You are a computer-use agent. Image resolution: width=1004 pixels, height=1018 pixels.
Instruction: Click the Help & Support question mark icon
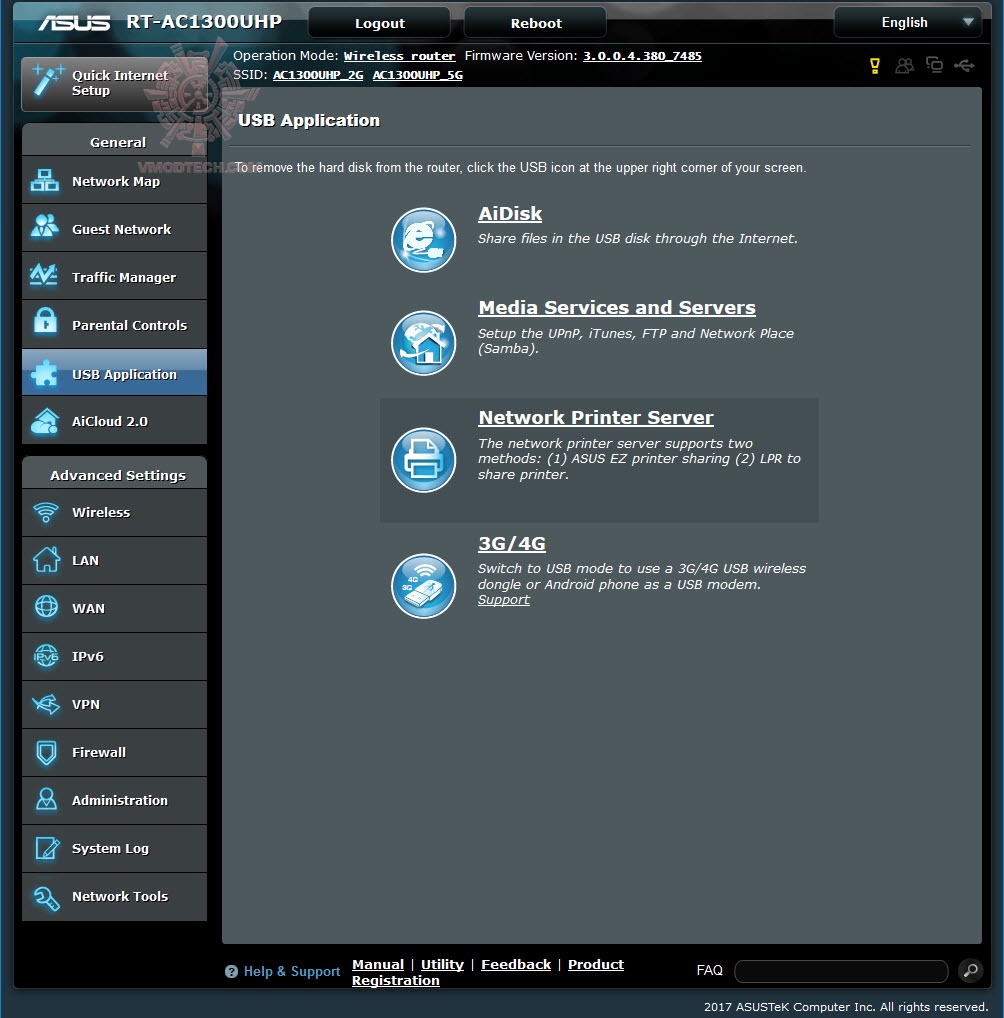(231, 971)
